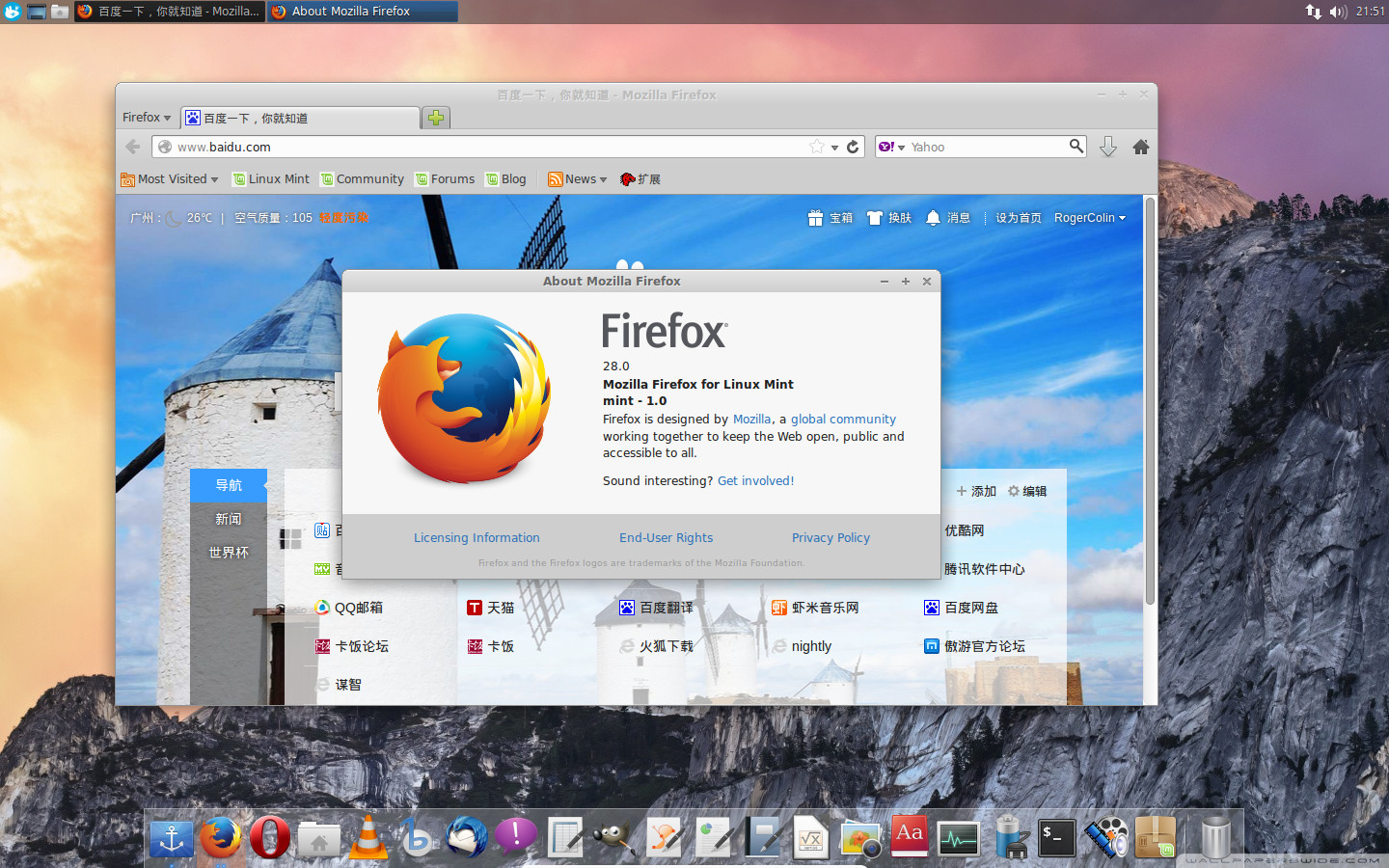
Task: Open the Community bookmark
Action: click(x=362, y=179)
